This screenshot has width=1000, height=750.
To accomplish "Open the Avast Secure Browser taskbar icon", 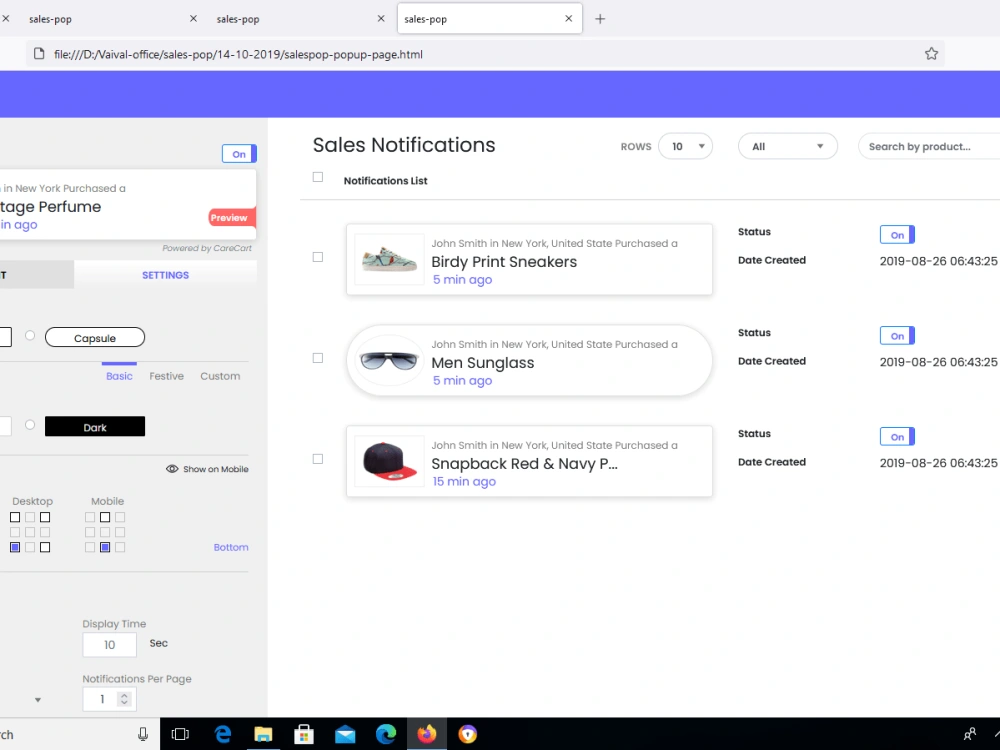I will coord(467,734).
